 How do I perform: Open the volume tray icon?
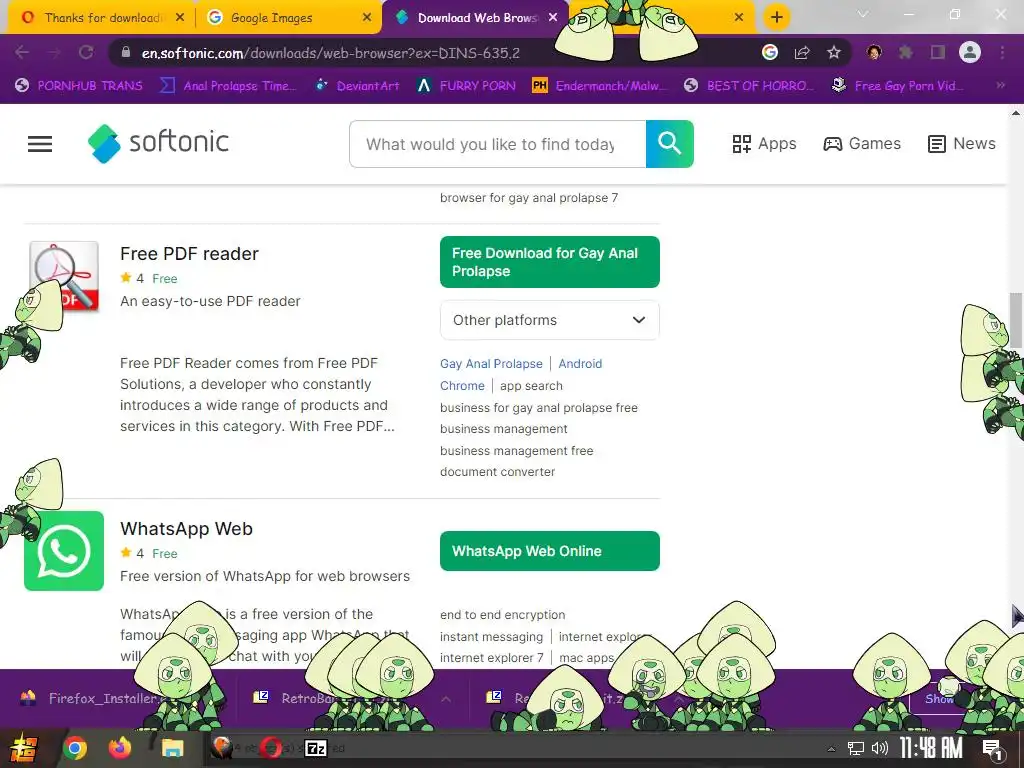coord(880,748)
